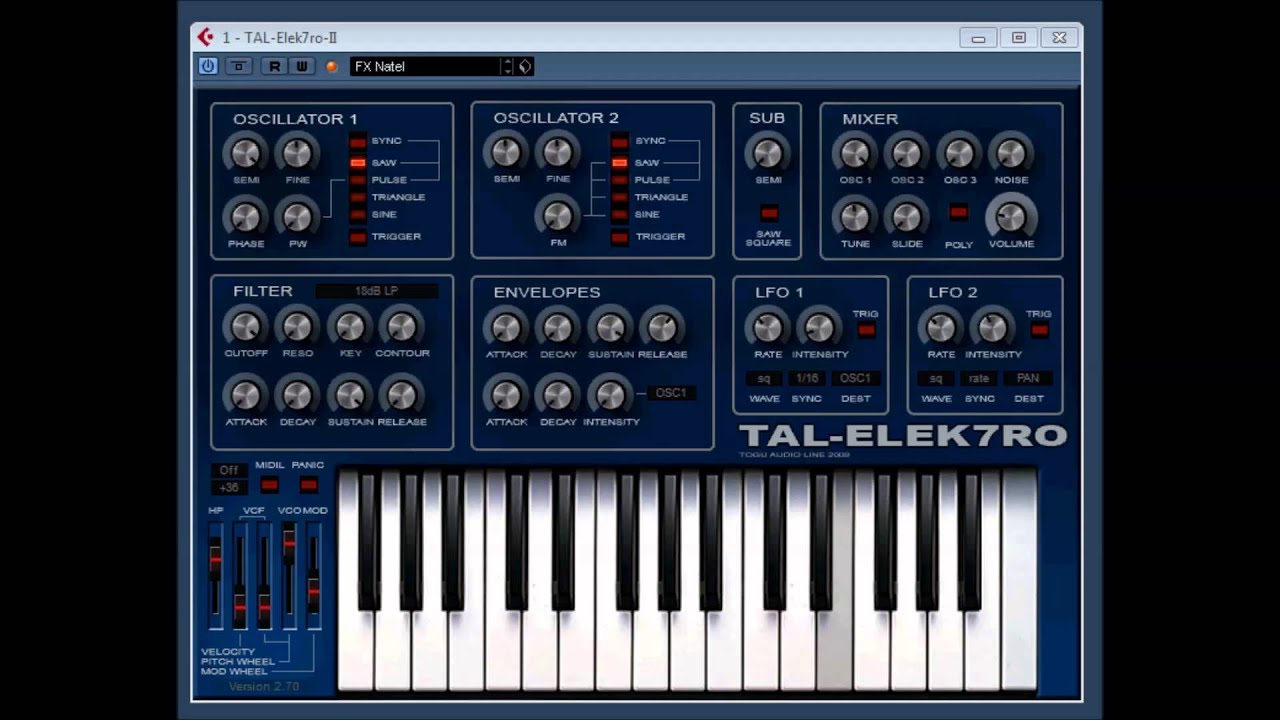Click the Oscillator 2 FM knob
The width and height of the screenshot is (1280, 720).
tap(557, 216)
